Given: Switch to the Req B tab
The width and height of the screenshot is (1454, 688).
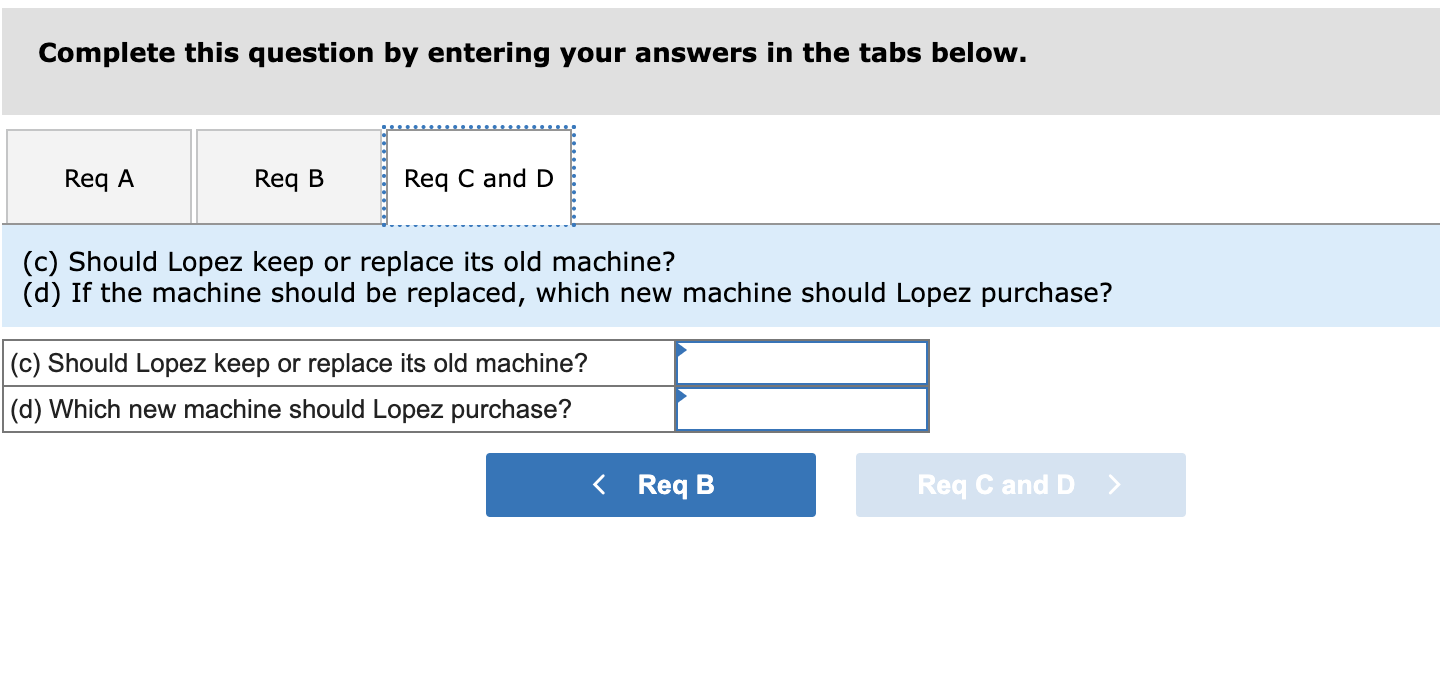Looking at the screenshot, I should pos(288,177).
